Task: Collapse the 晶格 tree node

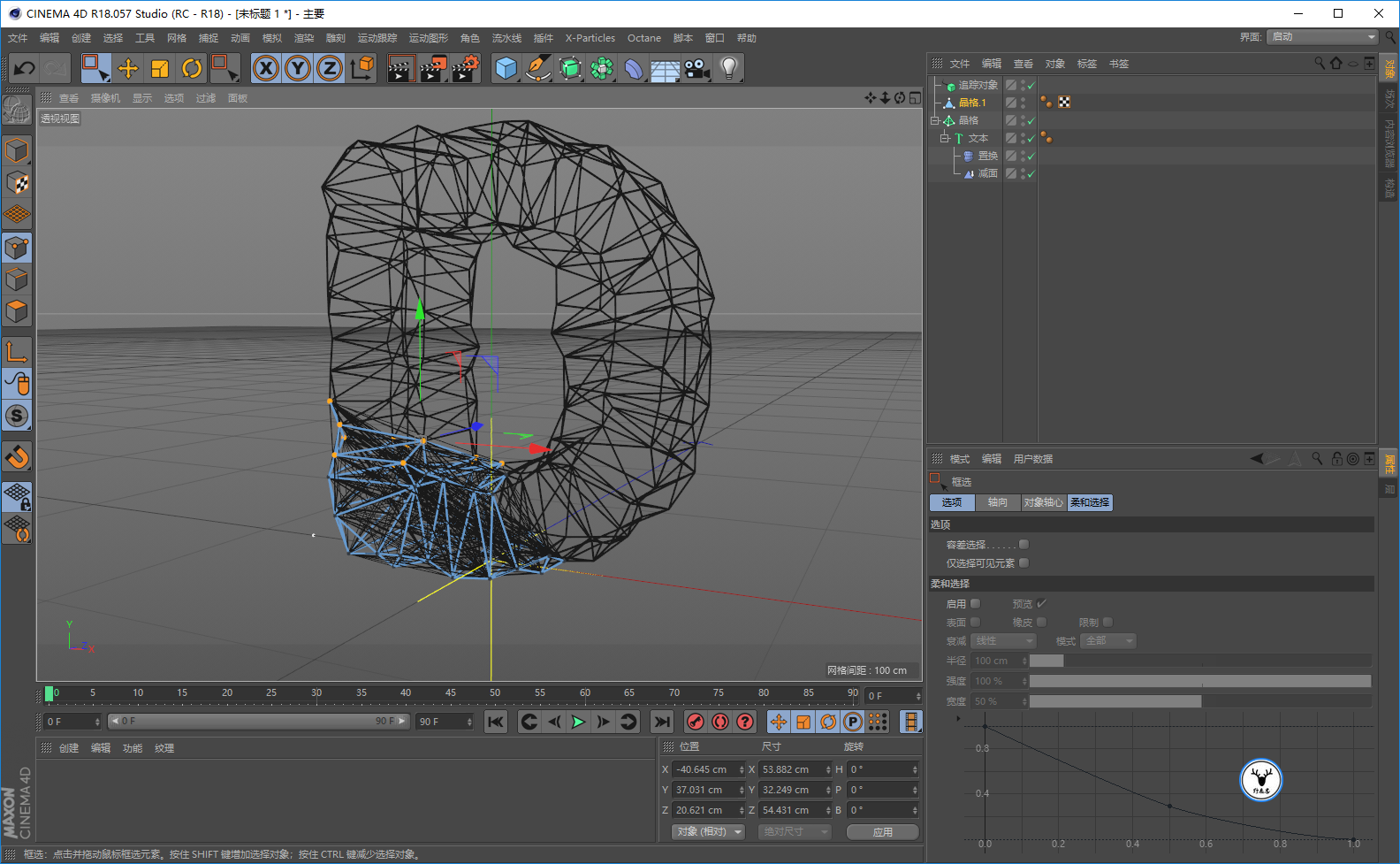Action: coord(934,120)
